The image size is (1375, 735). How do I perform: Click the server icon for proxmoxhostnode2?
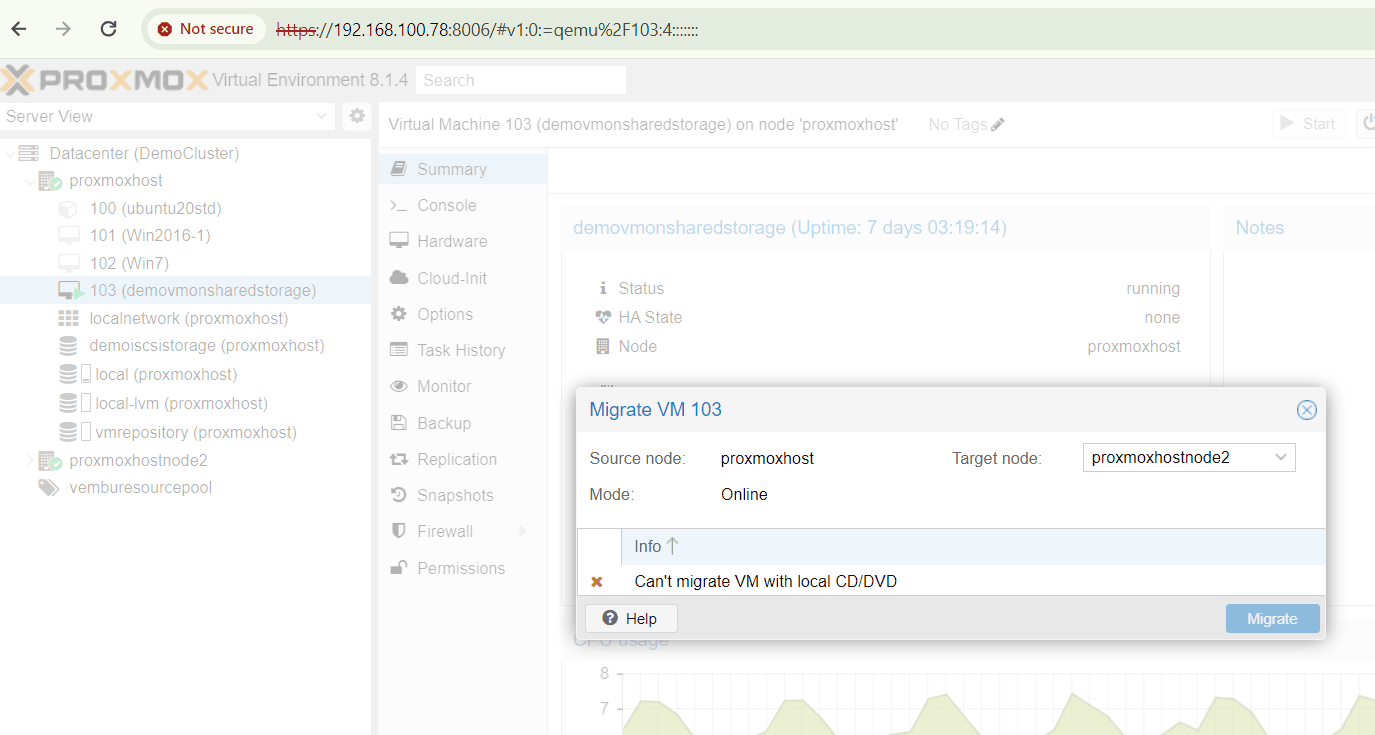50,460
